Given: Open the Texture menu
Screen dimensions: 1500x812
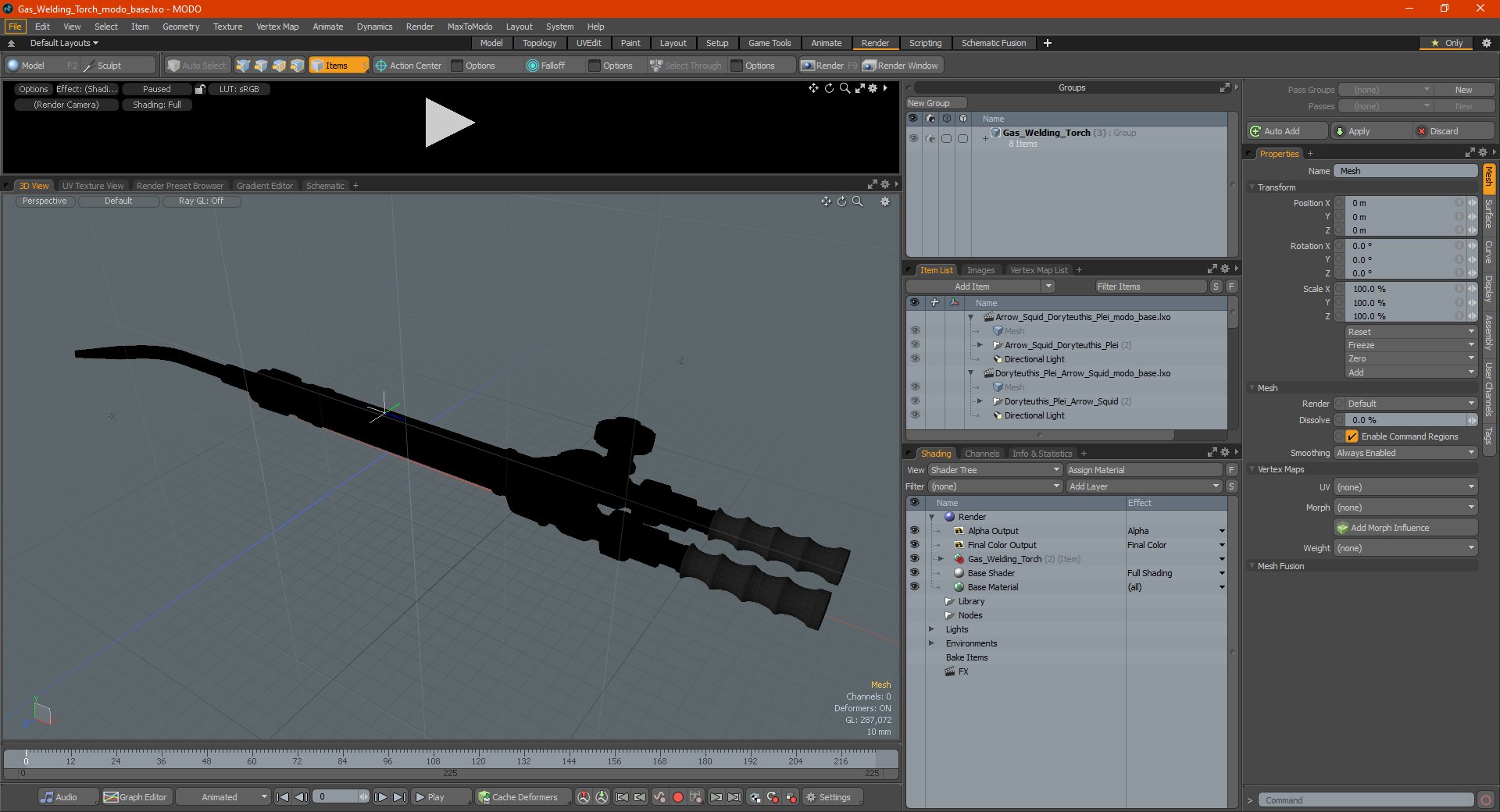Looking at the screenshot, I should coord(227,27).
